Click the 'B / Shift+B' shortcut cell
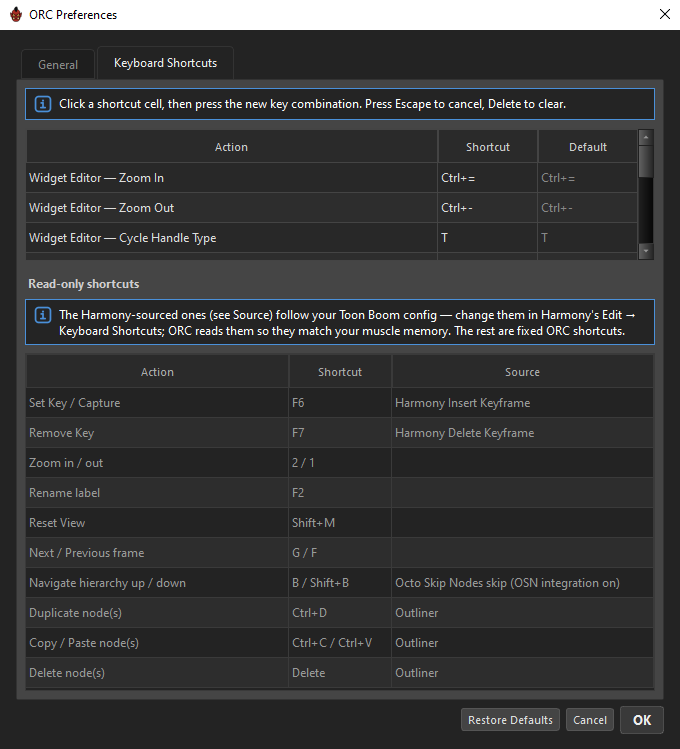Viewport: 680px width, 749px height. (340, 583)
